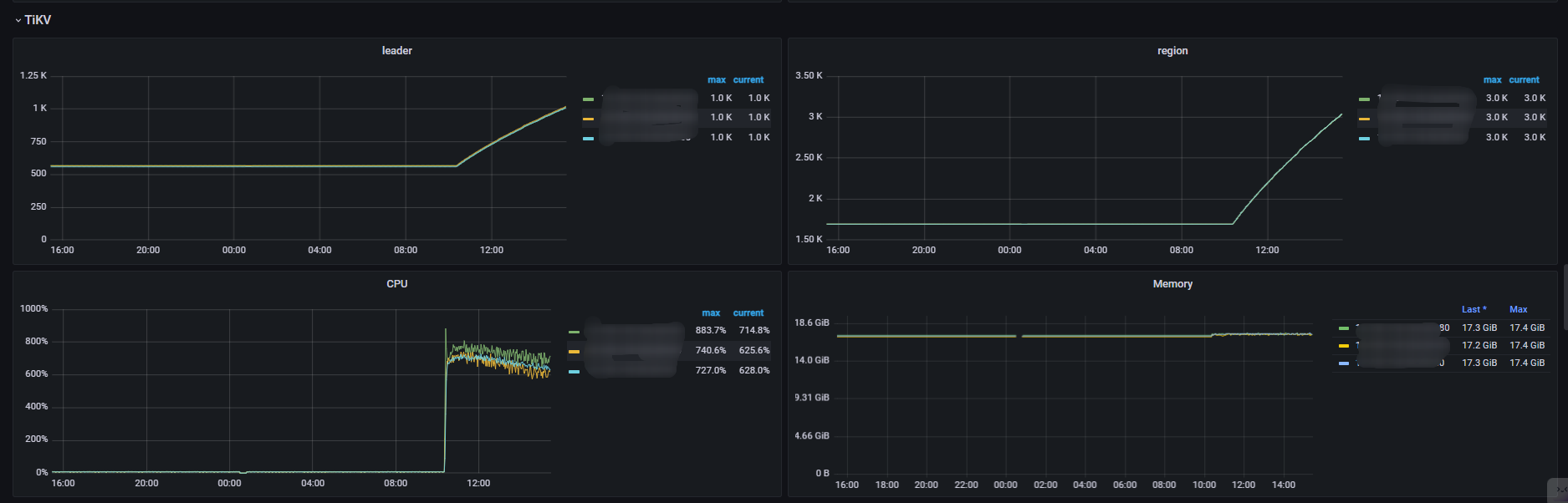1568x503 pixels.
Task: Sort Memory legend by Last column
Action: point(1474,309)
